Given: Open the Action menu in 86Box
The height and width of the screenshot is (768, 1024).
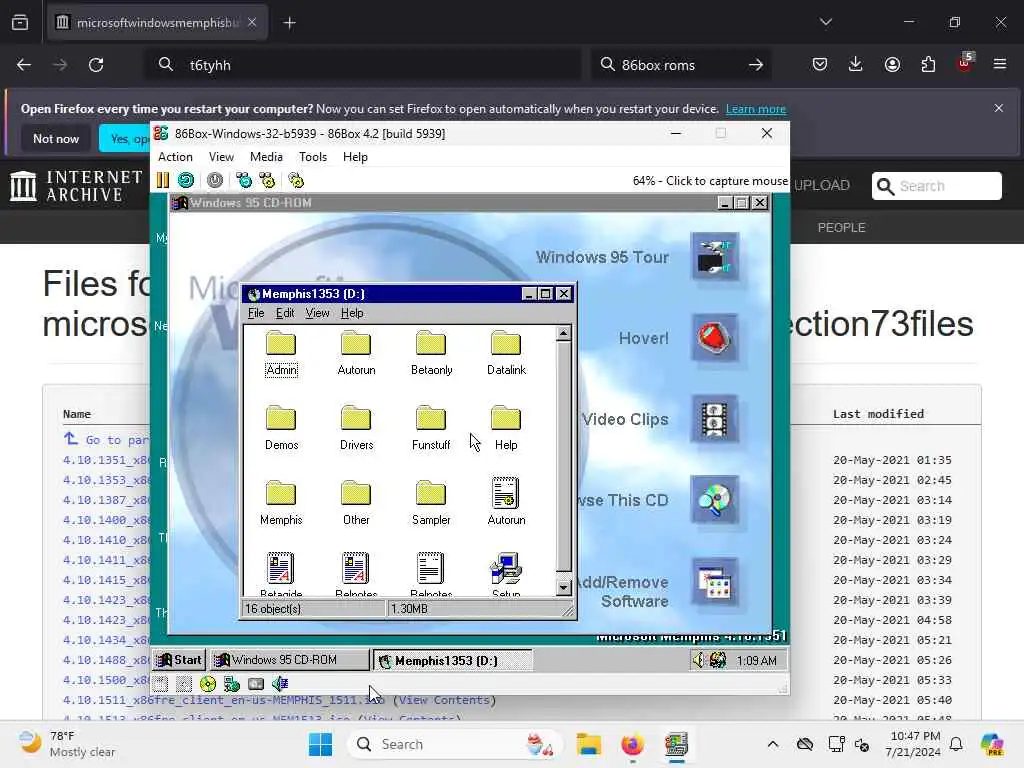Looking at the screenshot, I should point(175,157).
